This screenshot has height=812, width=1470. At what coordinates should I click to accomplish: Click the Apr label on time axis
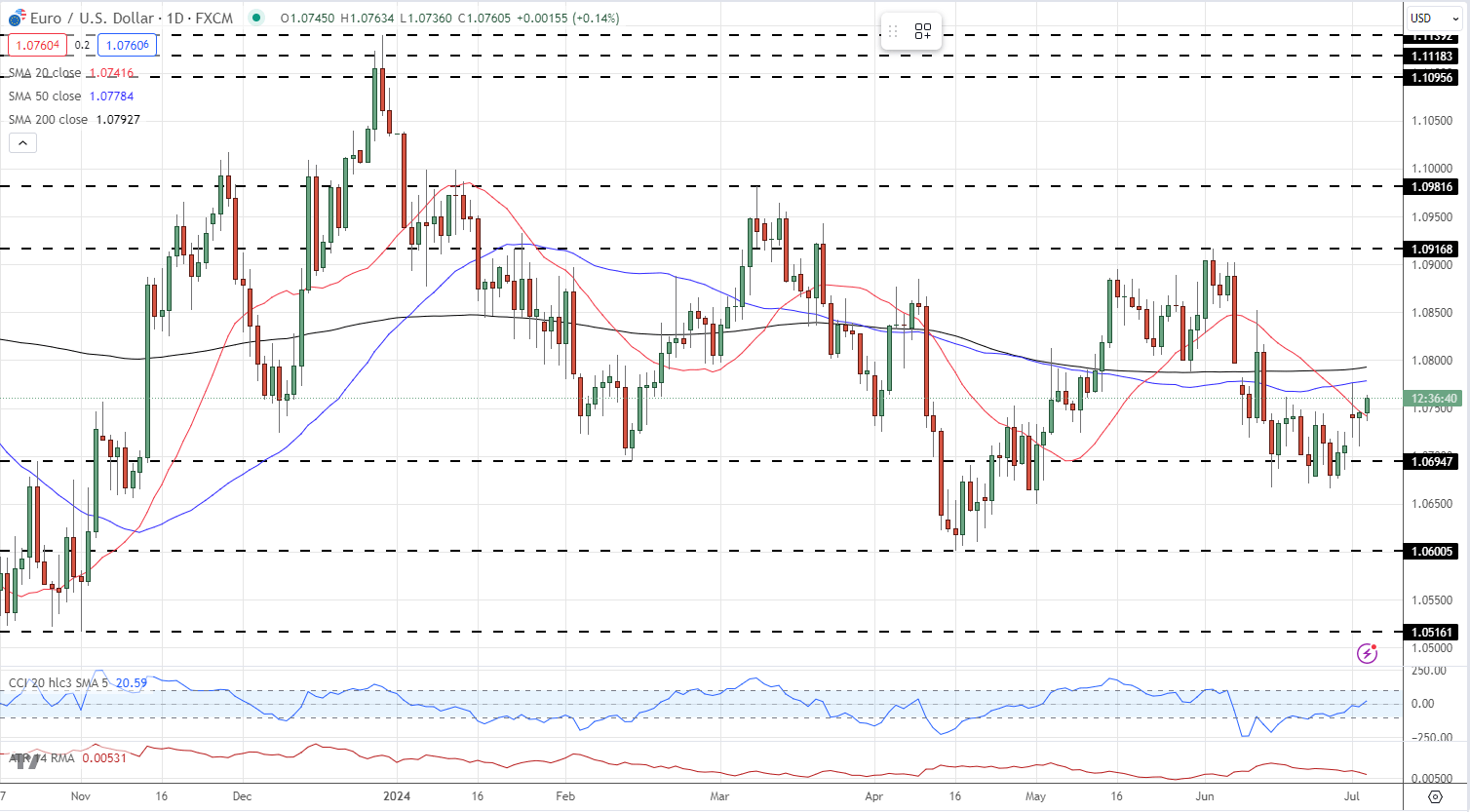(874, 795)
